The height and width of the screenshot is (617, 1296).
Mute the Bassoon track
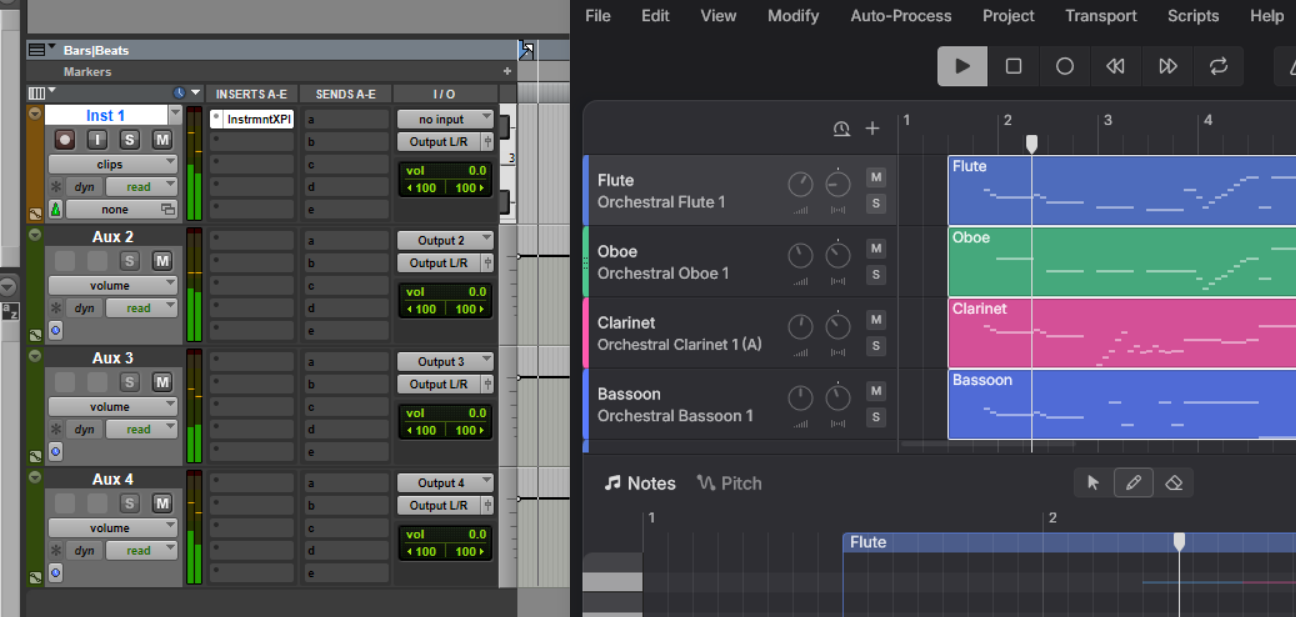point(876,391)
